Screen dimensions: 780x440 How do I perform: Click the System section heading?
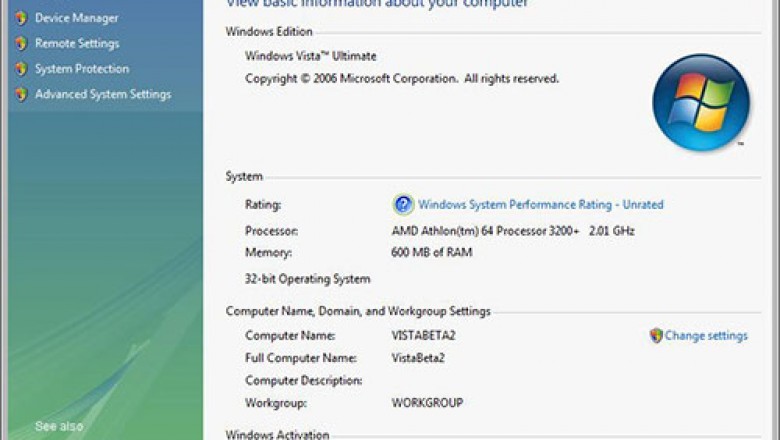244,176
